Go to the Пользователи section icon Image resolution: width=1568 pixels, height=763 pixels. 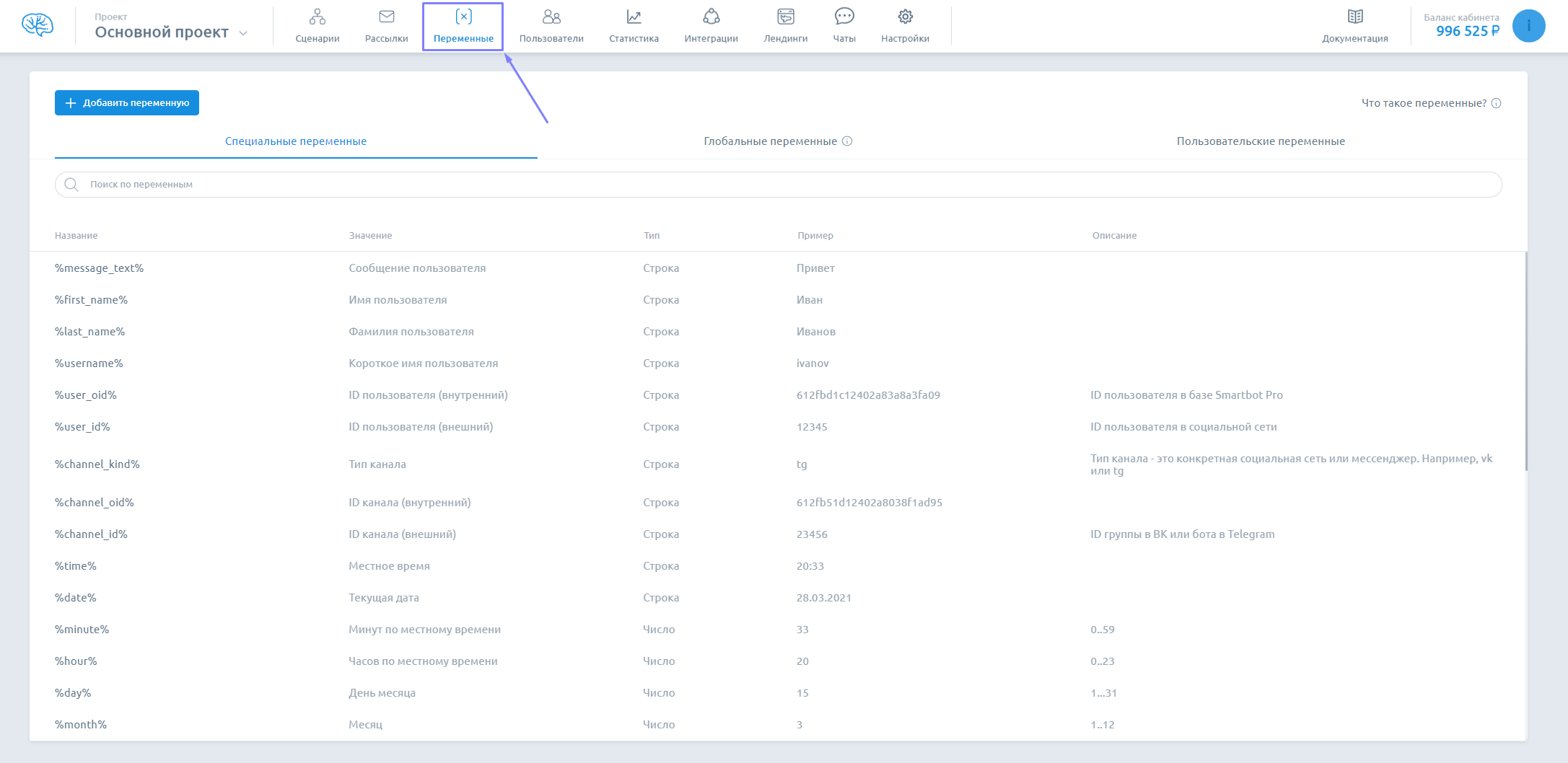[551, 17]
